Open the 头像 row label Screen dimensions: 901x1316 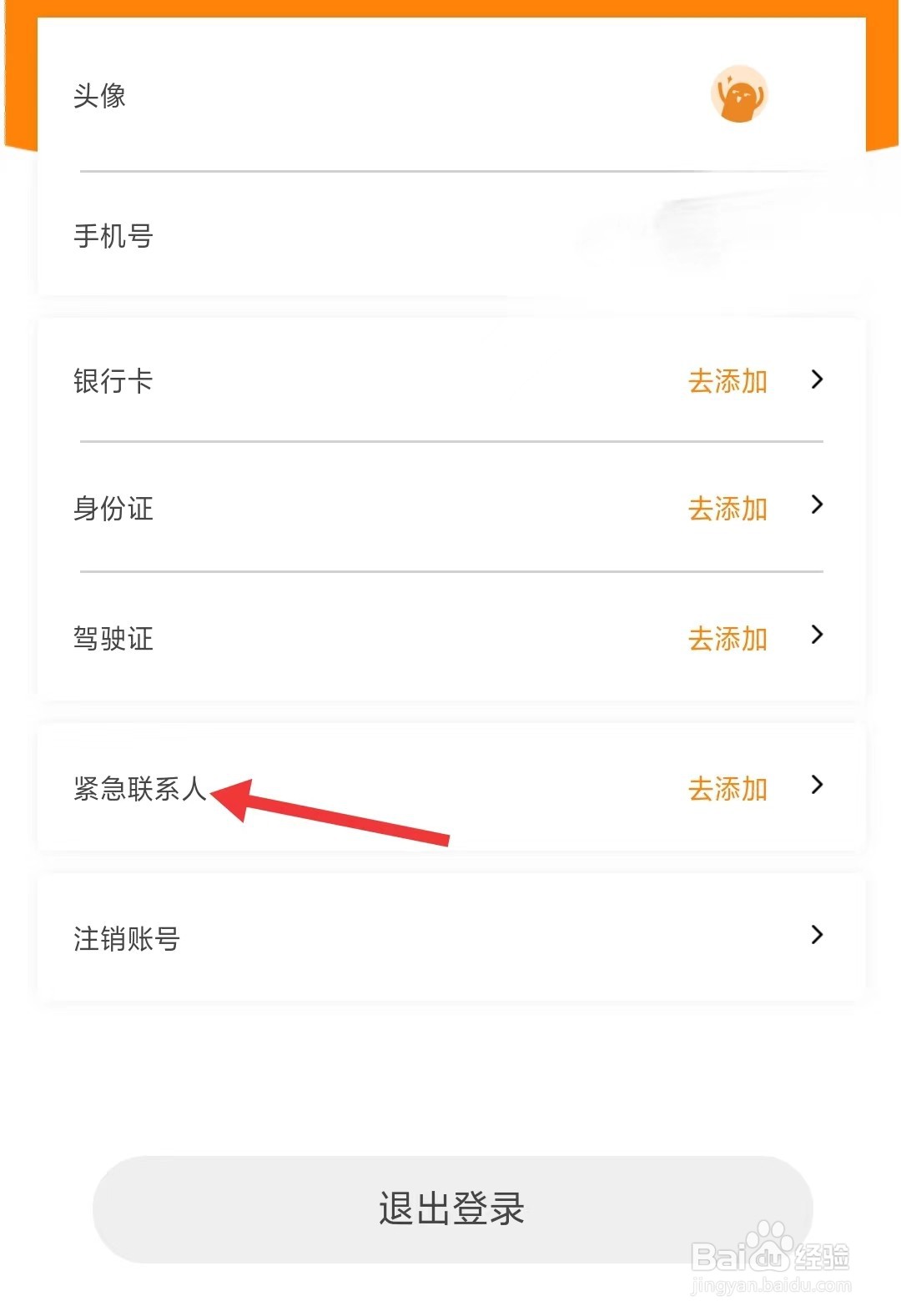click(x=99, y=95)
